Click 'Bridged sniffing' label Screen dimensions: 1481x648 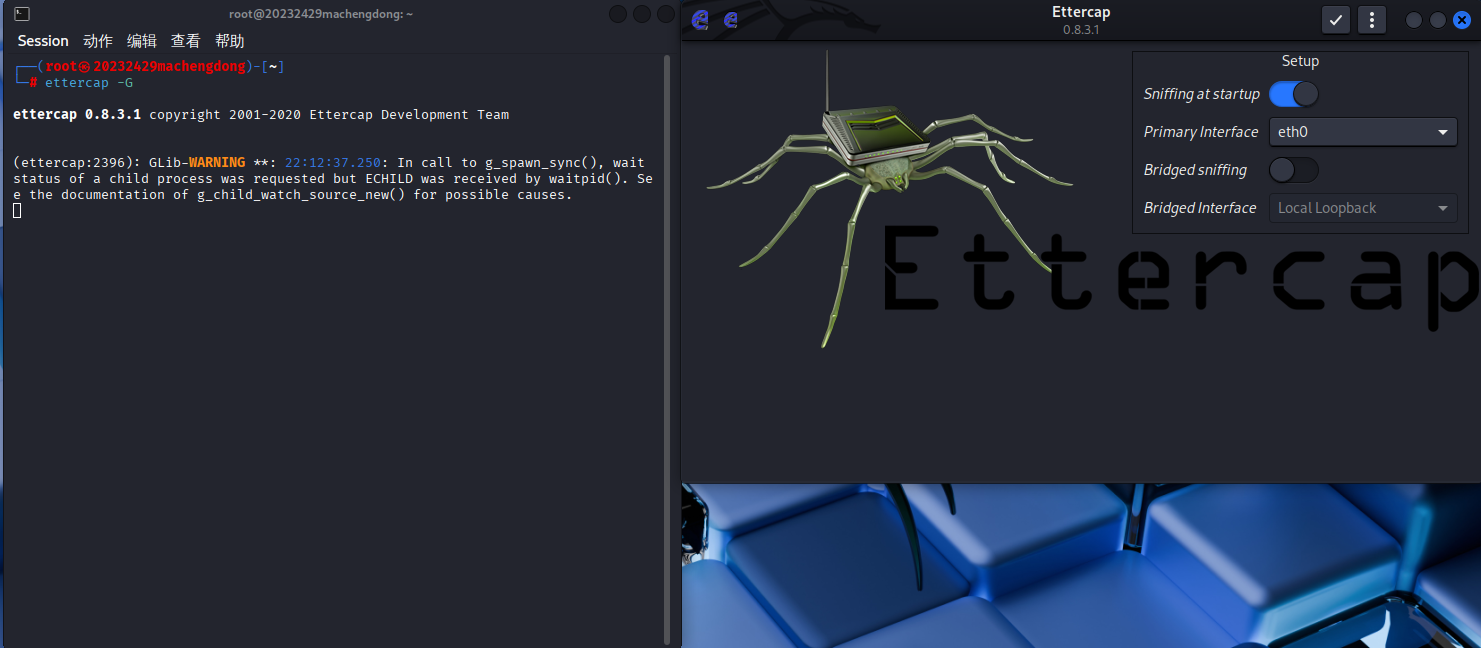click(1195, 170)
